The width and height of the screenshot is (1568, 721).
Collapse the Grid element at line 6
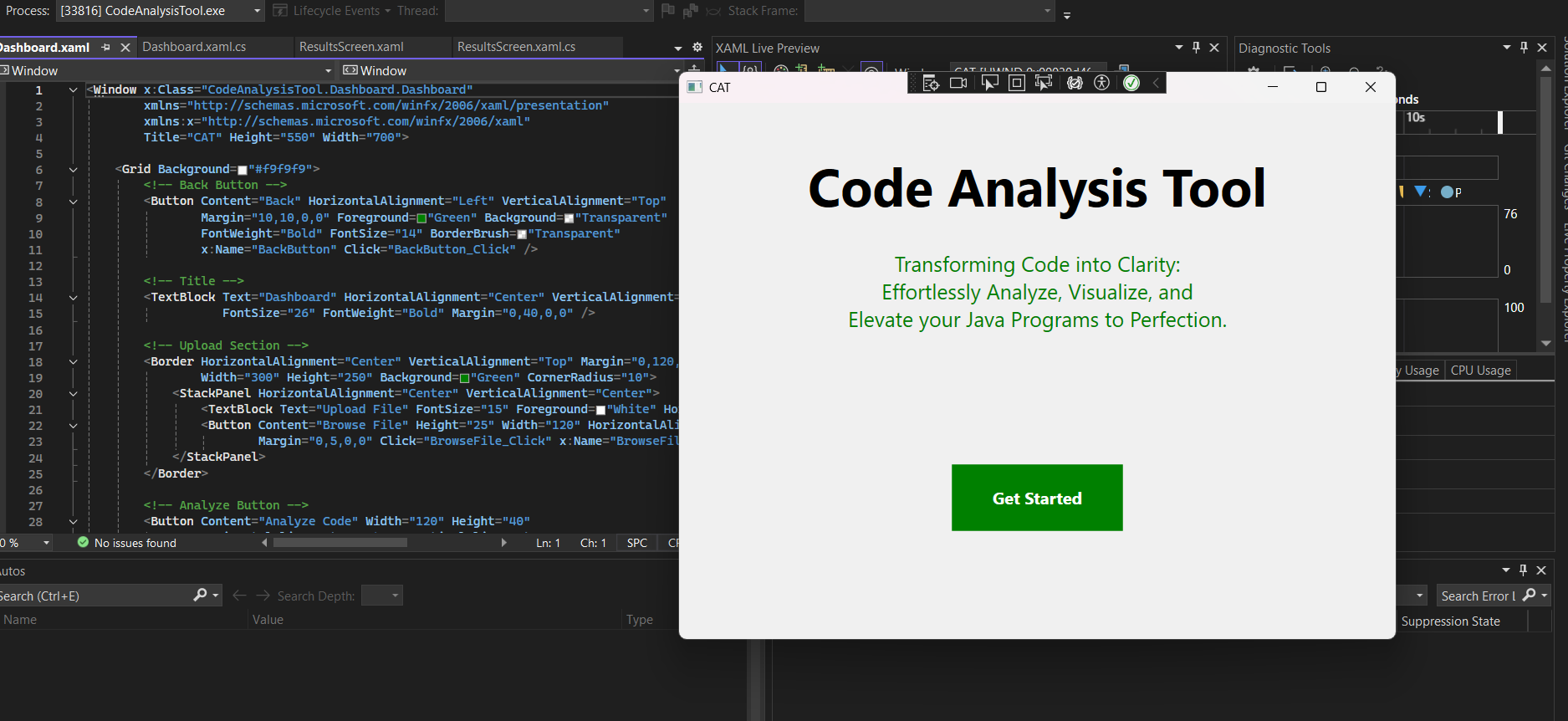(74, 170)
